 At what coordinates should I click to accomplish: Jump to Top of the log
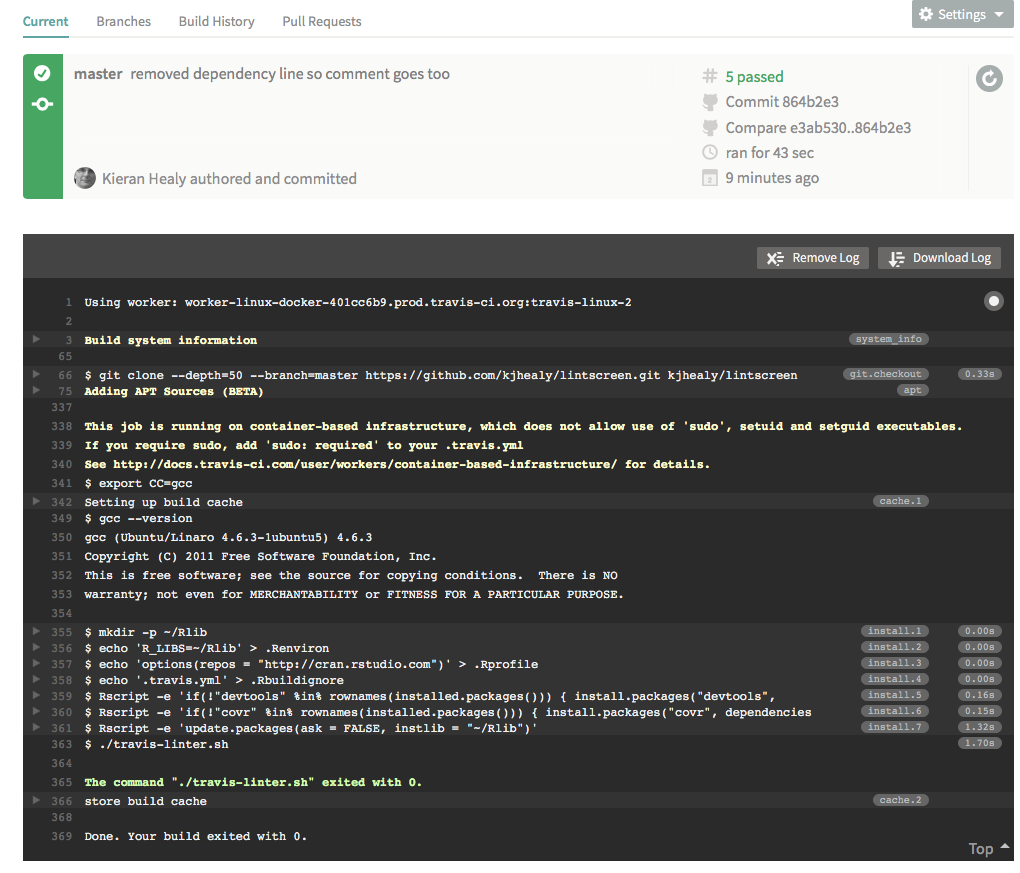pos(988,848)
